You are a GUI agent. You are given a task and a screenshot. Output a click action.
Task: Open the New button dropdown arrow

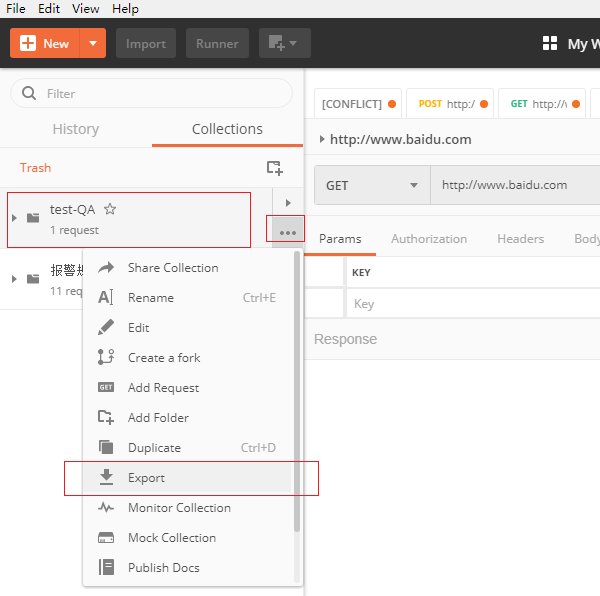pyautogui.click(x=92, y=44)
